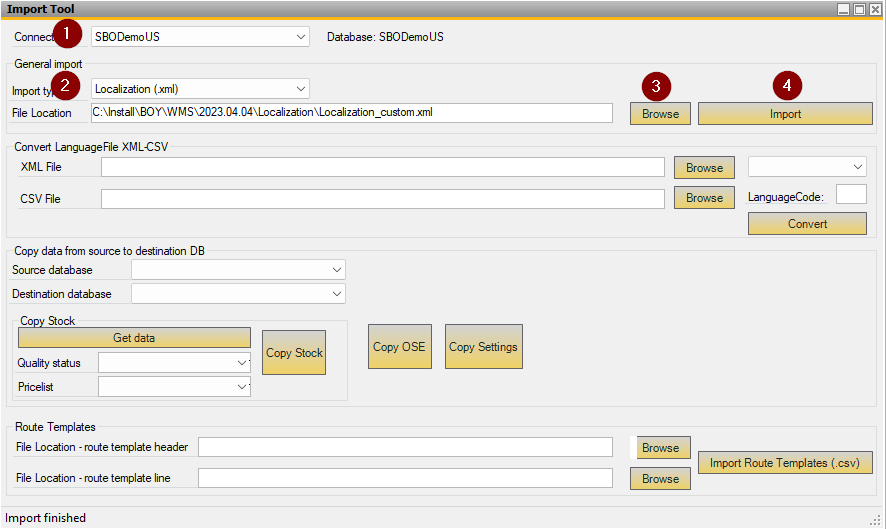The height and width of the screenshot is (529, 886).
Task: Click the XML File input field
Action: click(383, 167)
